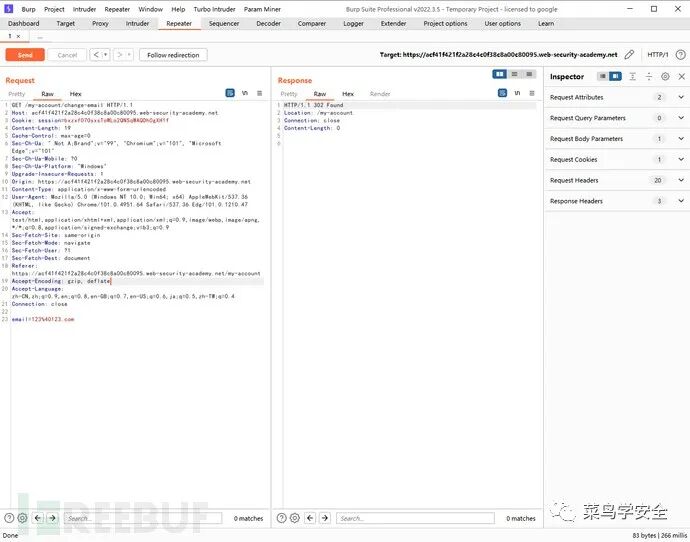Open Request search settings gear
The width and height of the screenshot is (690, 542).
click(x=22, y=518)
